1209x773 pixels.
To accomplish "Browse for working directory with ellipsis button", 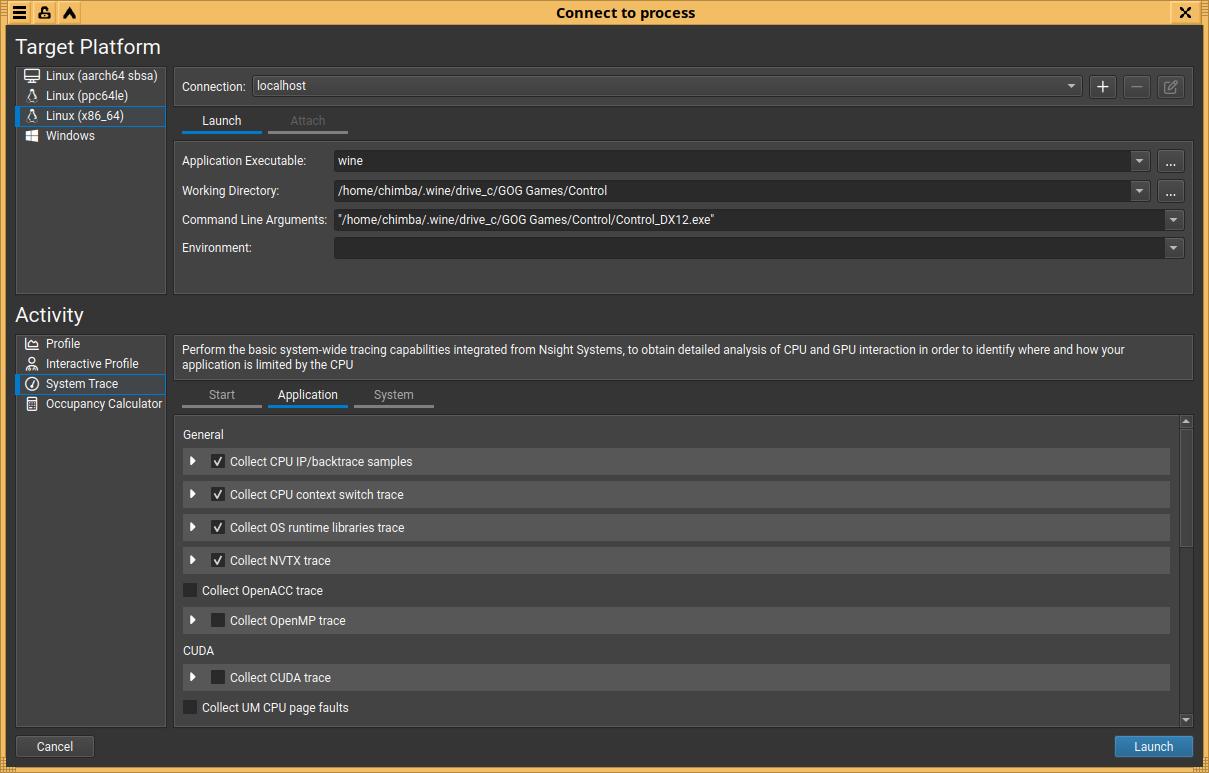I will pos(1170,191).
